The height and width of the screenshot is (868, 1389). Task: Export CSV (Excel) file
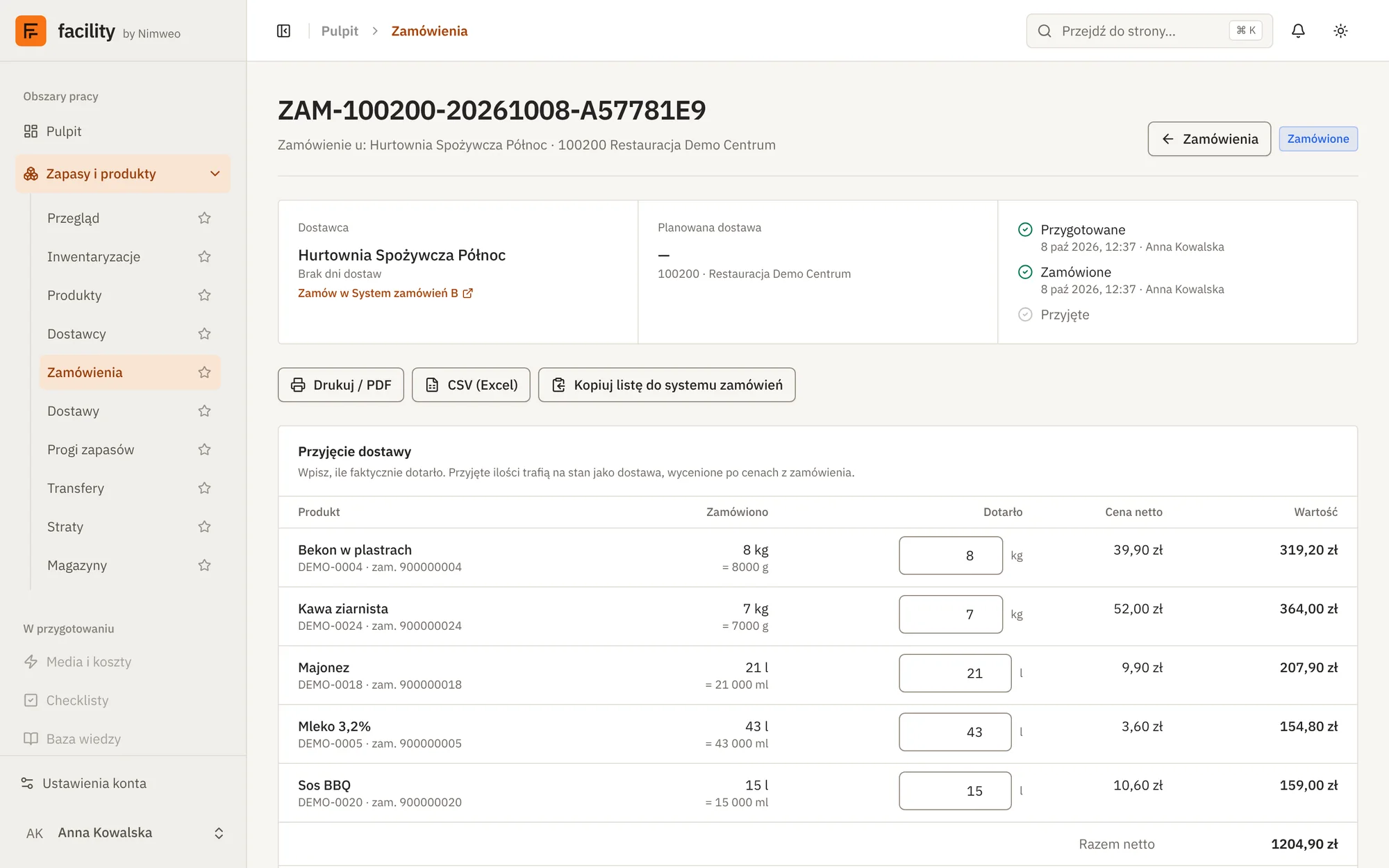(471, 385)
